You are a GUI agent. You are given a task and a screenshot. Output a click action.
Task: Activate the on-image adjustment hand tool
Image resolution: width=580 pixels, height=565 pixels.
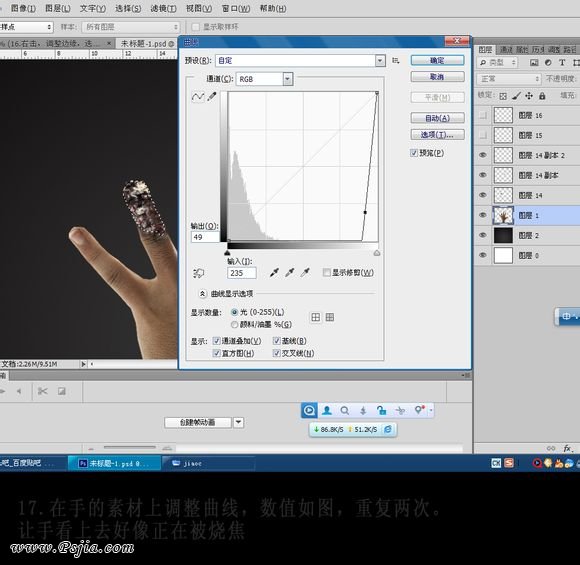pyautogui.click(x=199, y=273)
